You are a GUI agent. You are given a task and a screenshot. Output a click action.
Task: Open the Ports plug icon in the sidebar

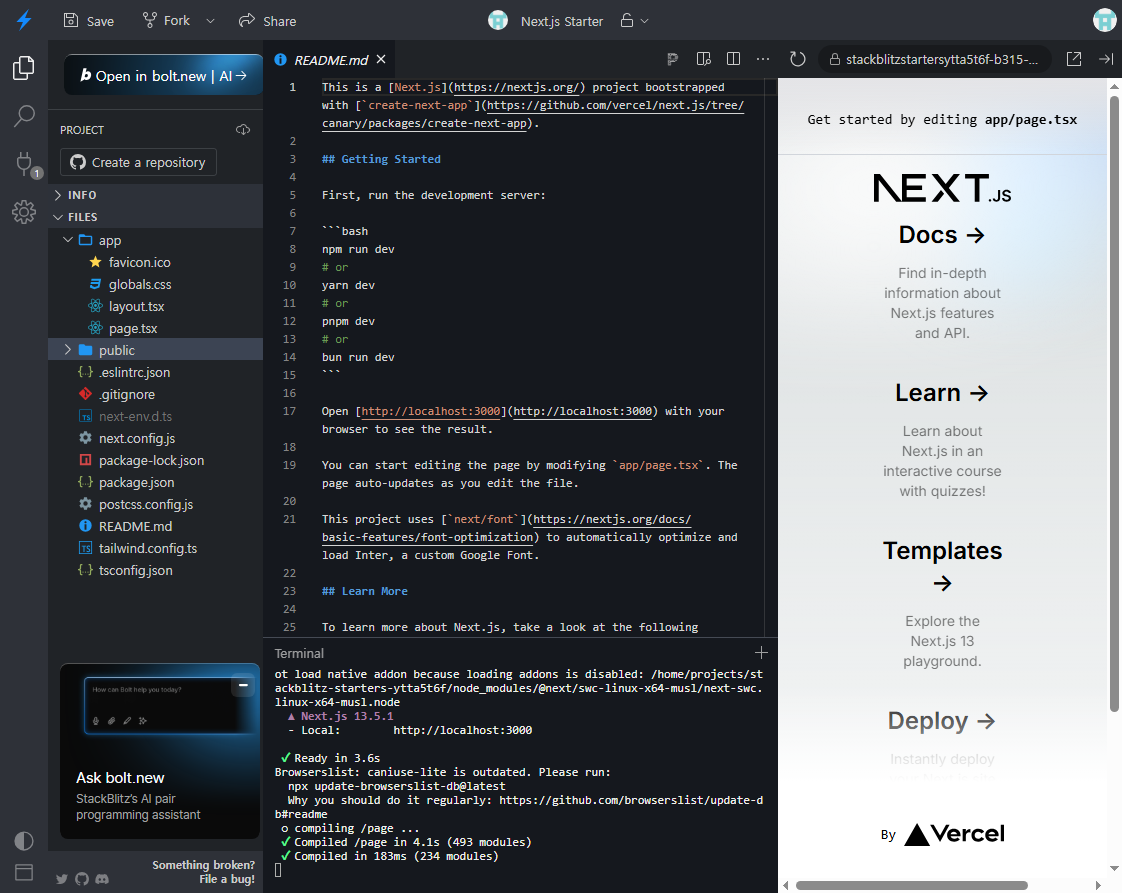[x=24, y=164]
